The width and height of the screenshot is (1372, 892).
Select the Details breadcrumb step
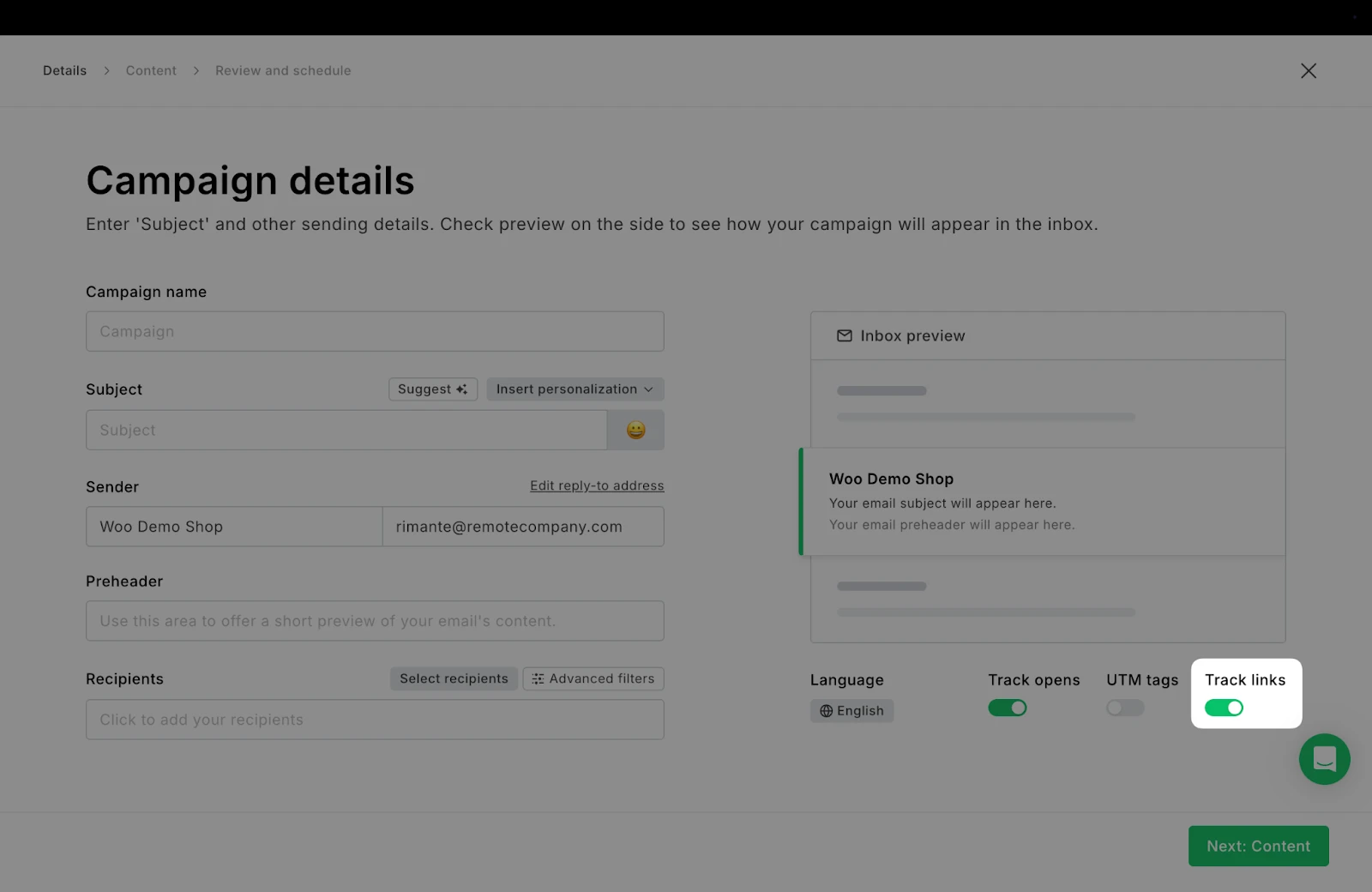click(64, 71)
